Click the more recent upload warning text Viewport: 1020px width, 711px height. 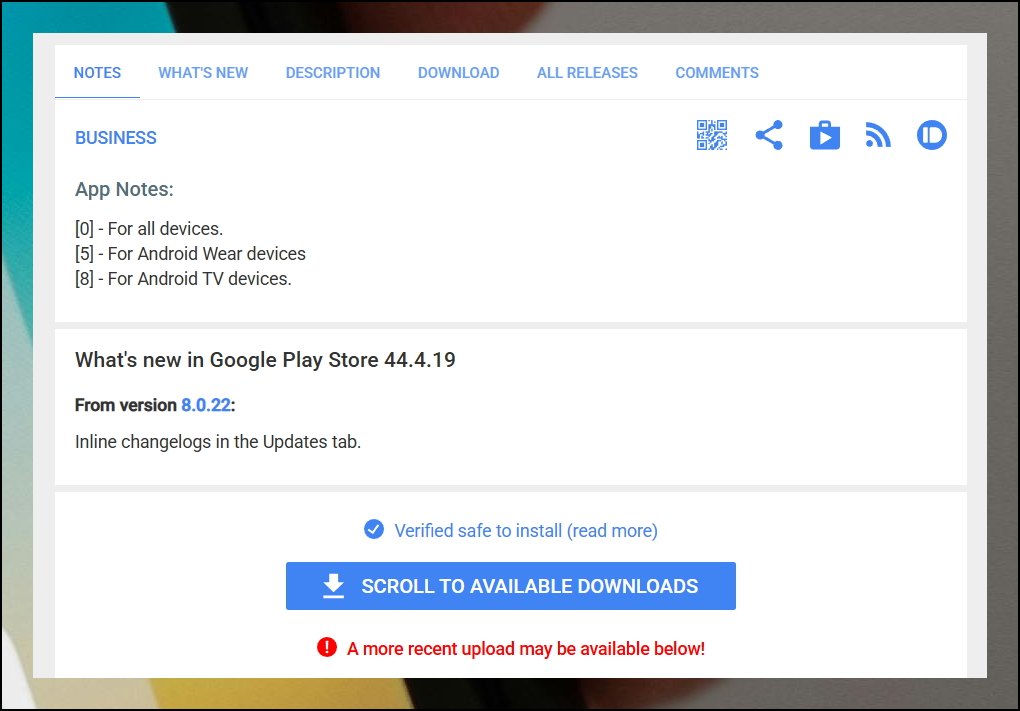[x=526, y=649]
